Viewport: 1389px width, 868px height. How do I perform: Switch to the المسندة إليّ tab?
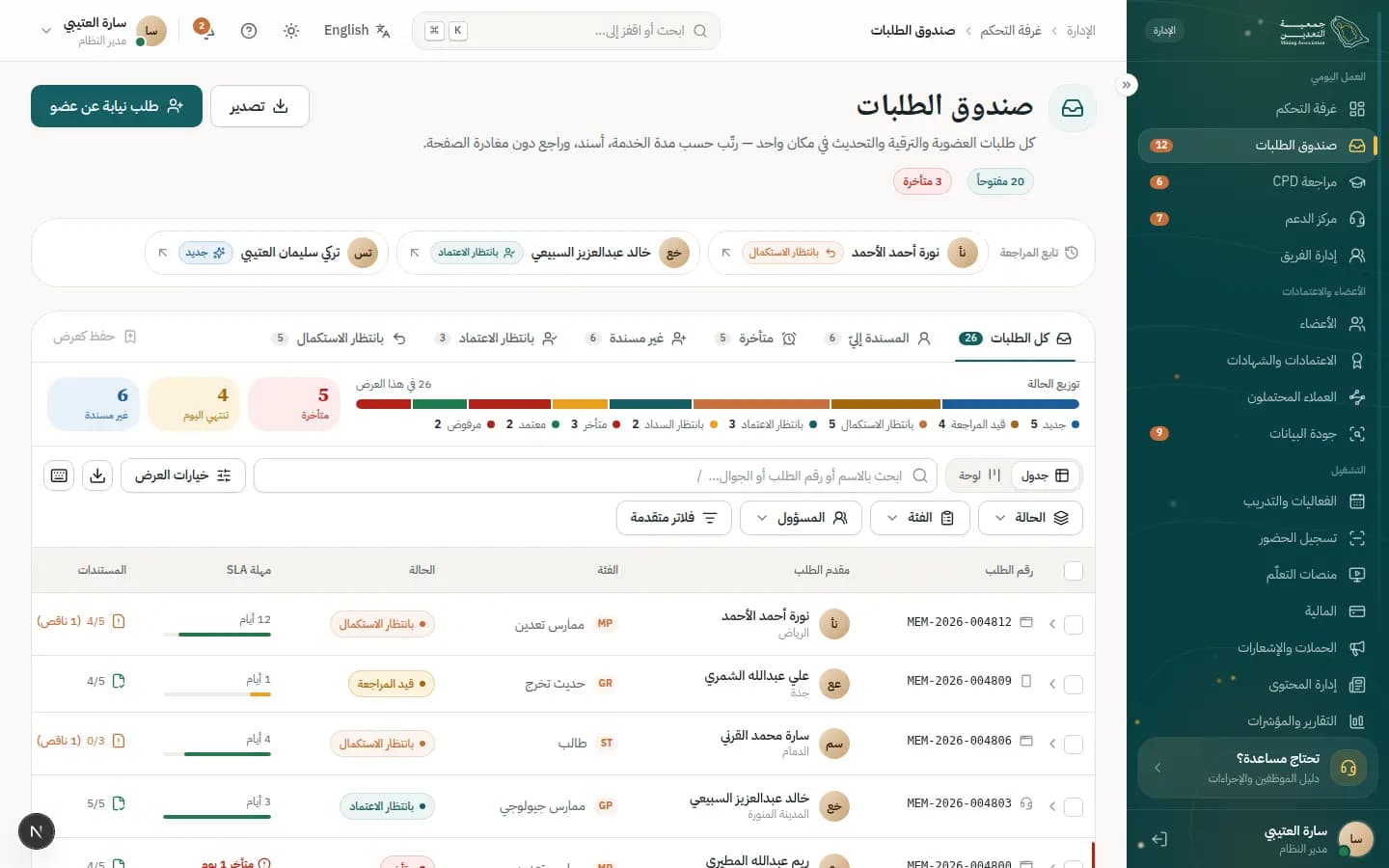click(878, 339)
